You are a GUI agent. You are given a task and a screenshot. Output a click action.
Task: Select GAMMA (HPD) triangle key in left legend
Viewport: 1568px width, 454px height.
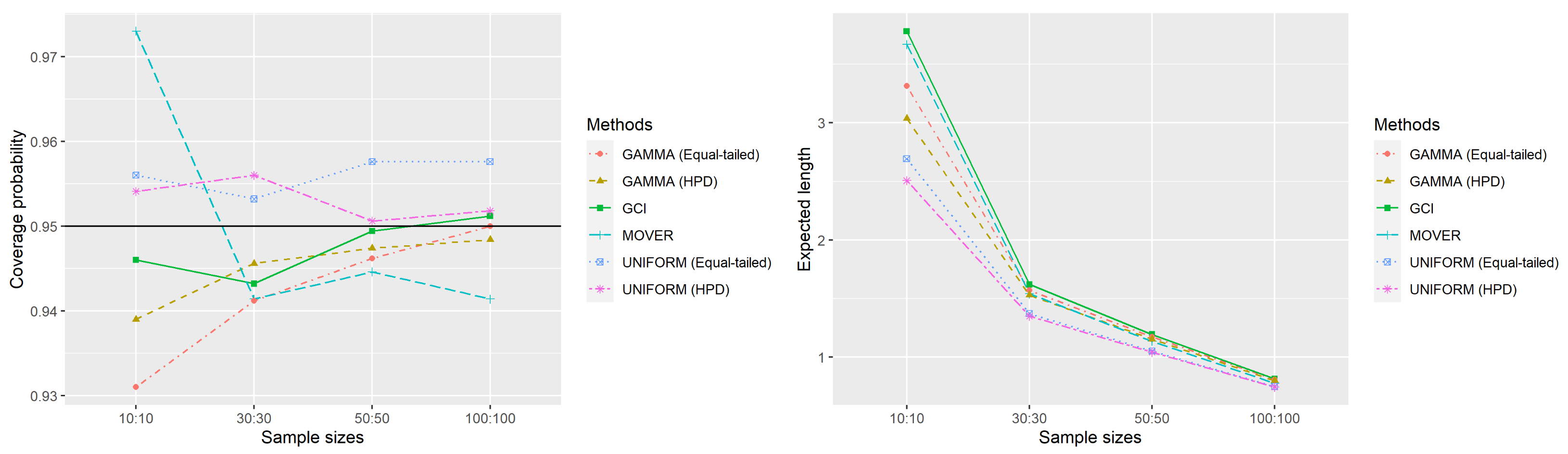pyautogui.click(x=600, y=181)
